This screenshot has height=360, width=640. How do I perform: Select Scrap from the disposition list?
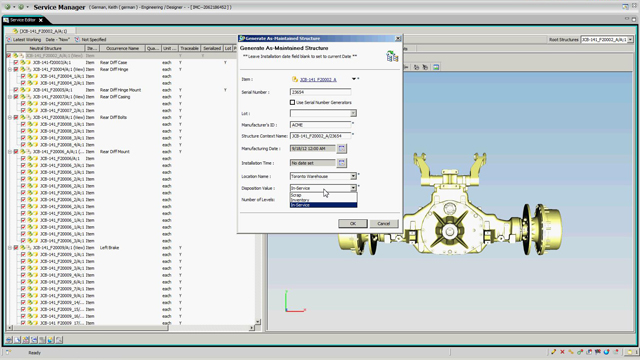point(323,195)
